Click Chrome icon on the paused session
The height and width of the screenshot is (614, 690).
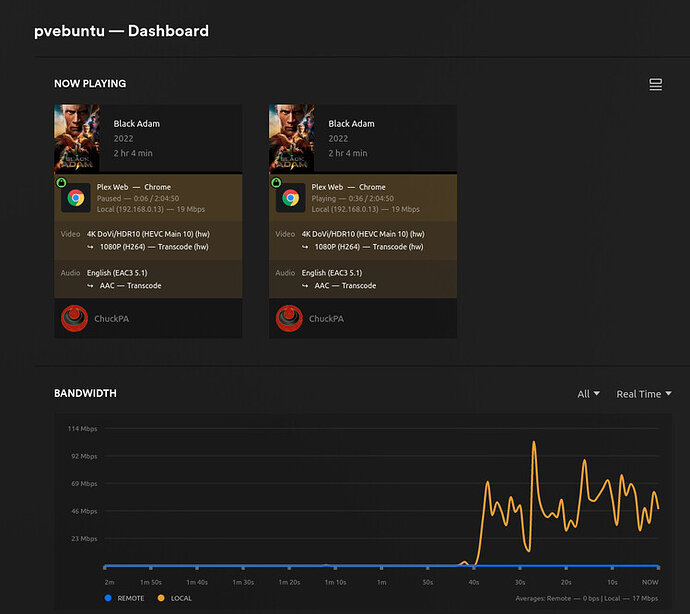[76, 198]
